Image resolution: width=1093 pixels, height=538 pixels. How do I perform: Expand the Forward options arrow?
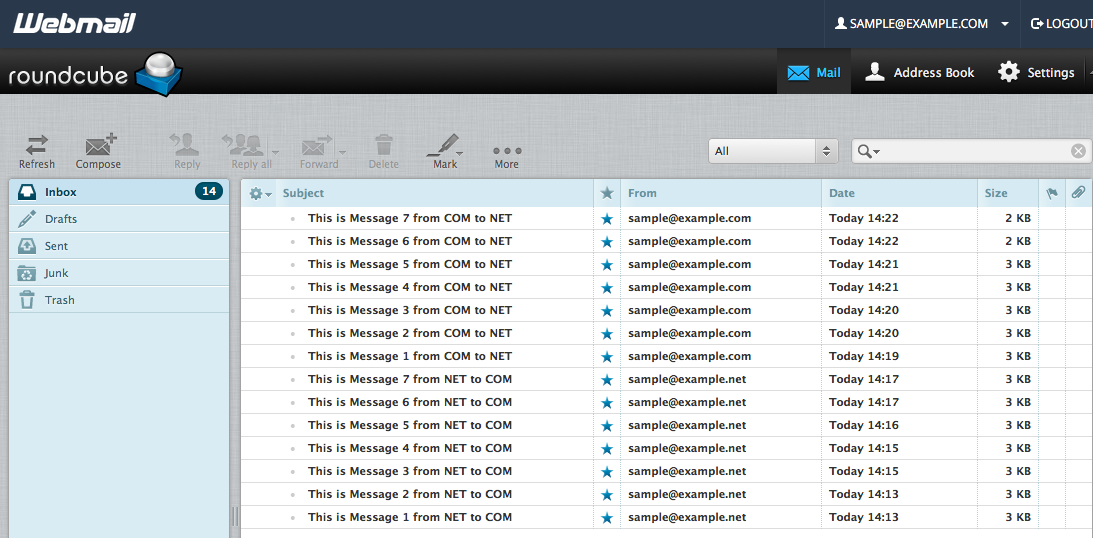[x=342, y=152]
